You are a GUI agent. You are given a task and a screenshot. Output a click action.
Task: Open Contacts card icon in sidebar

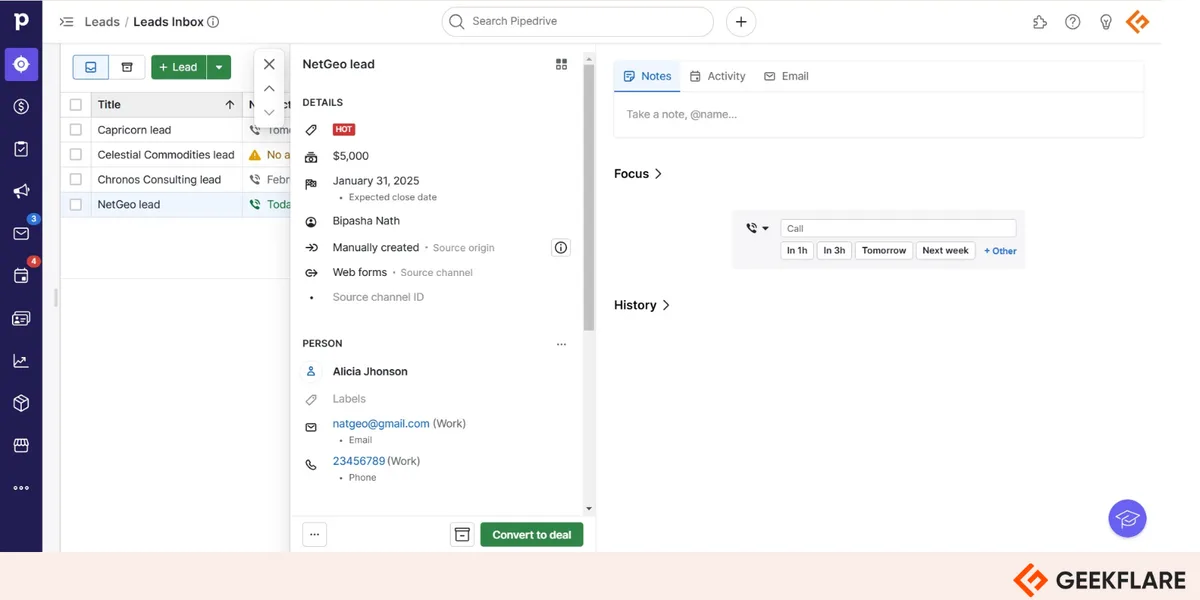tap(21, 319)
